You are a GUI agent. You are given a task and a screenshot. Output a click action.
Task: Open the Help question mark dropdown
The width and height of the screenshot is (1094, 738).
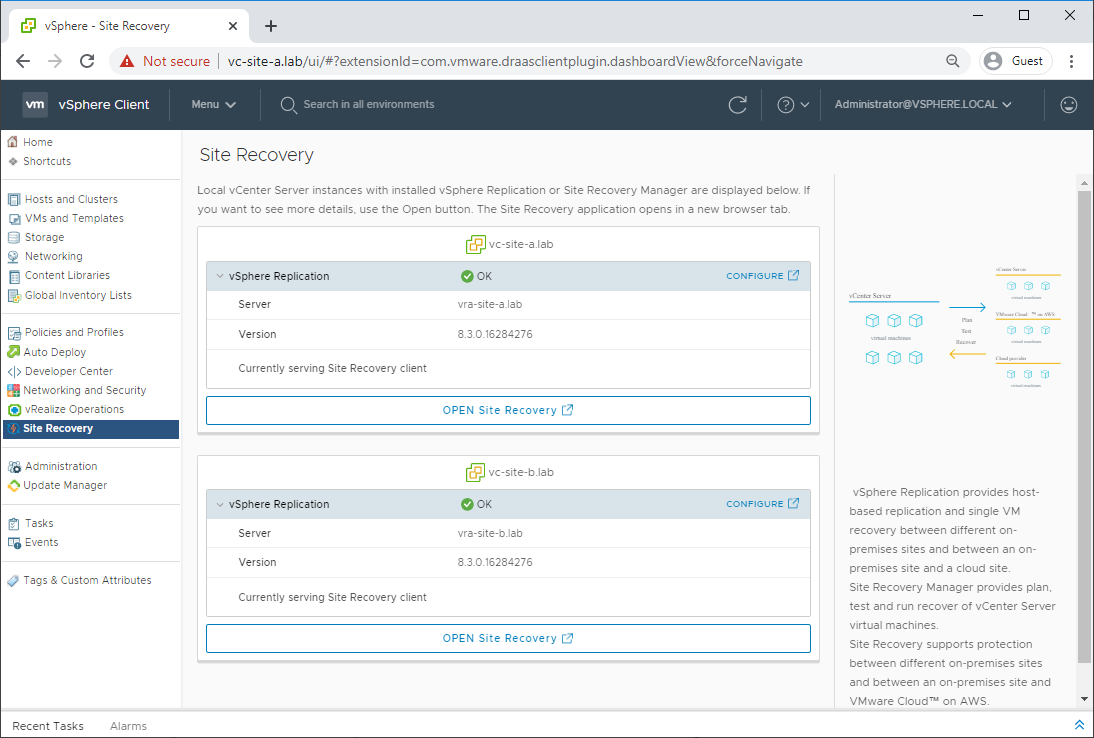793,105
